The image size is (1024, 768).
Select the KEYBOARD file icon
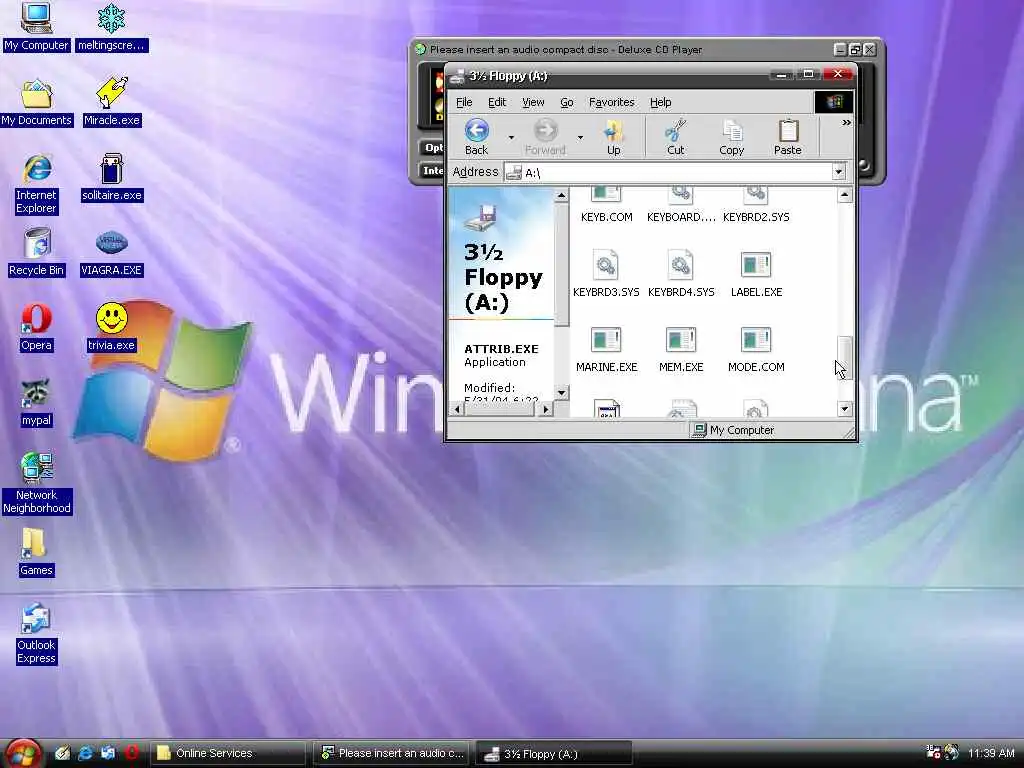(681, 206)
